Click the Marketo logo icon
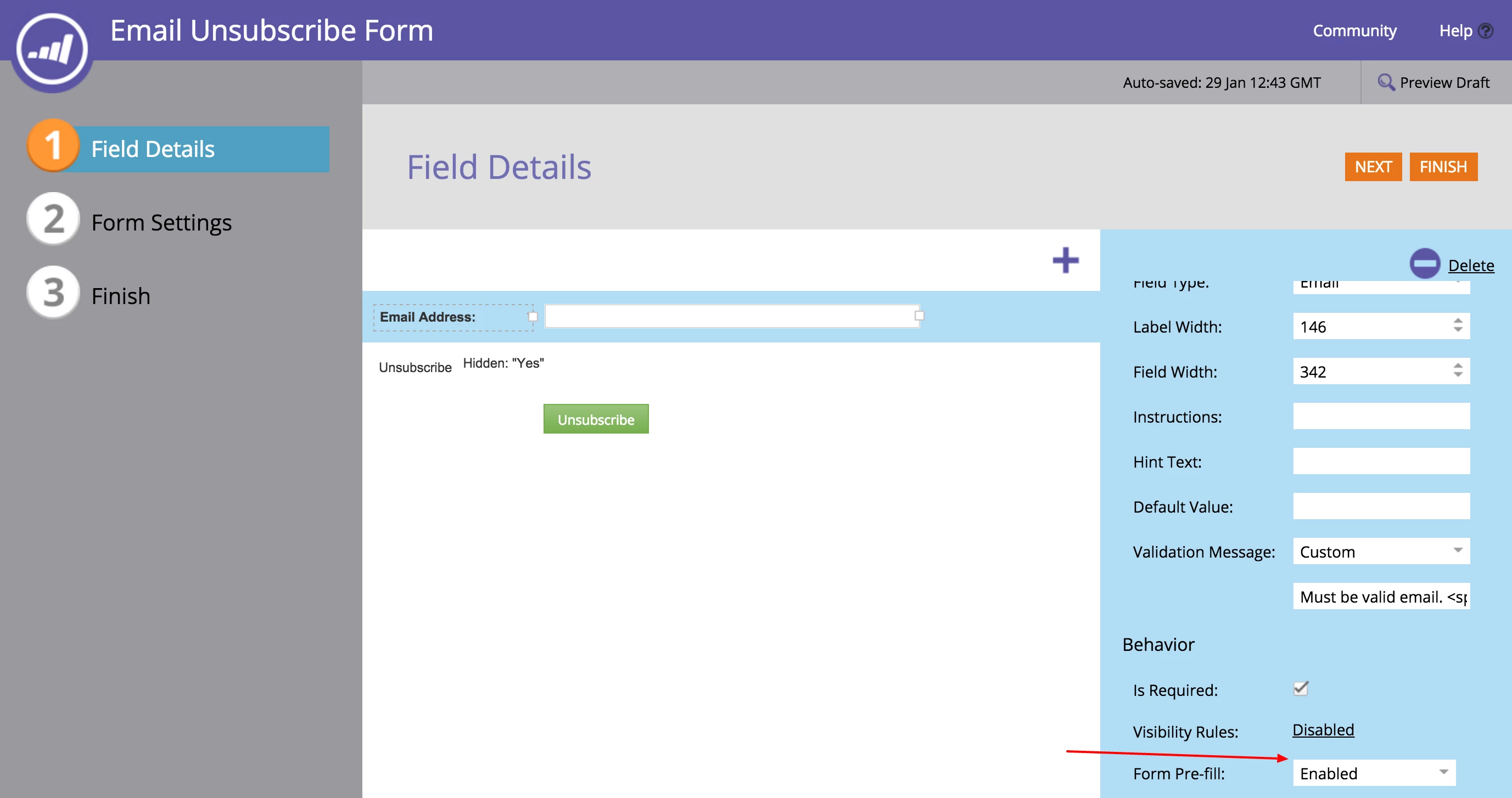The height and width of the screenshot is (798, 1512). (x=52, y=49)
